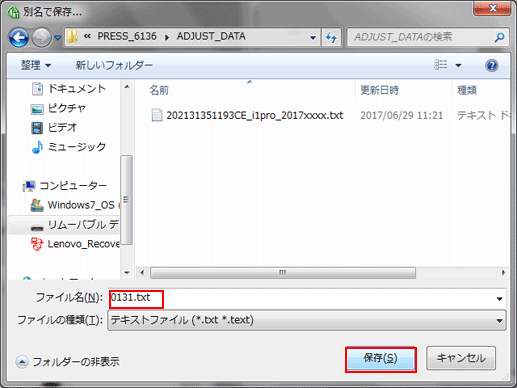Image resolution: width=517 pixels, height=388 pixels.
Task: Select ビデオ in the navigation pane
Action: coord(62,127)
